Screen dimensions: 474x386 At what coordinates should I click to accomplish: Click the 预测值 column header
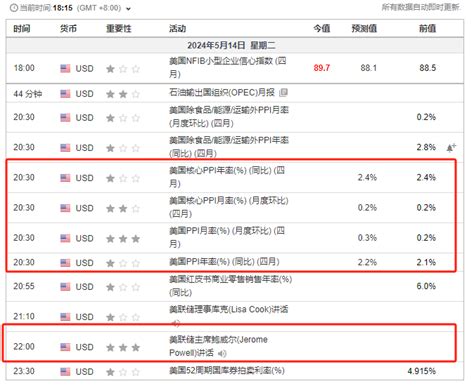364,29
